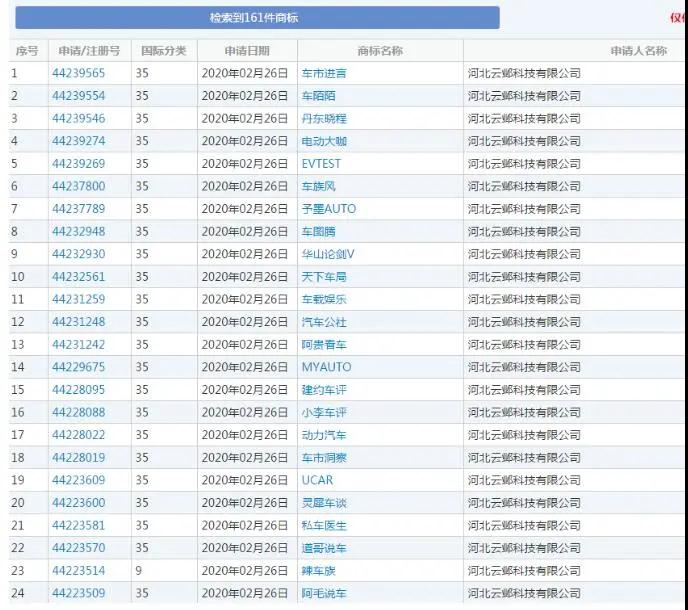Open application number 44223570

point(79,548)
